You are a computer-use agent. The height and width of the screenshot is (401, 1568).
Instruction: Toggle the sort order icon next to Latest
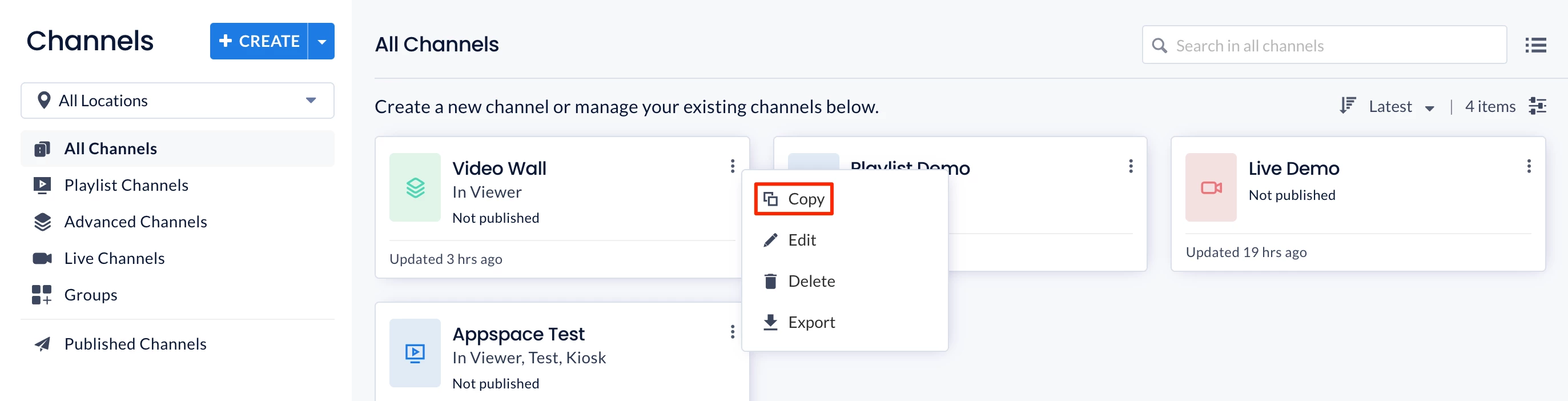1347,106
